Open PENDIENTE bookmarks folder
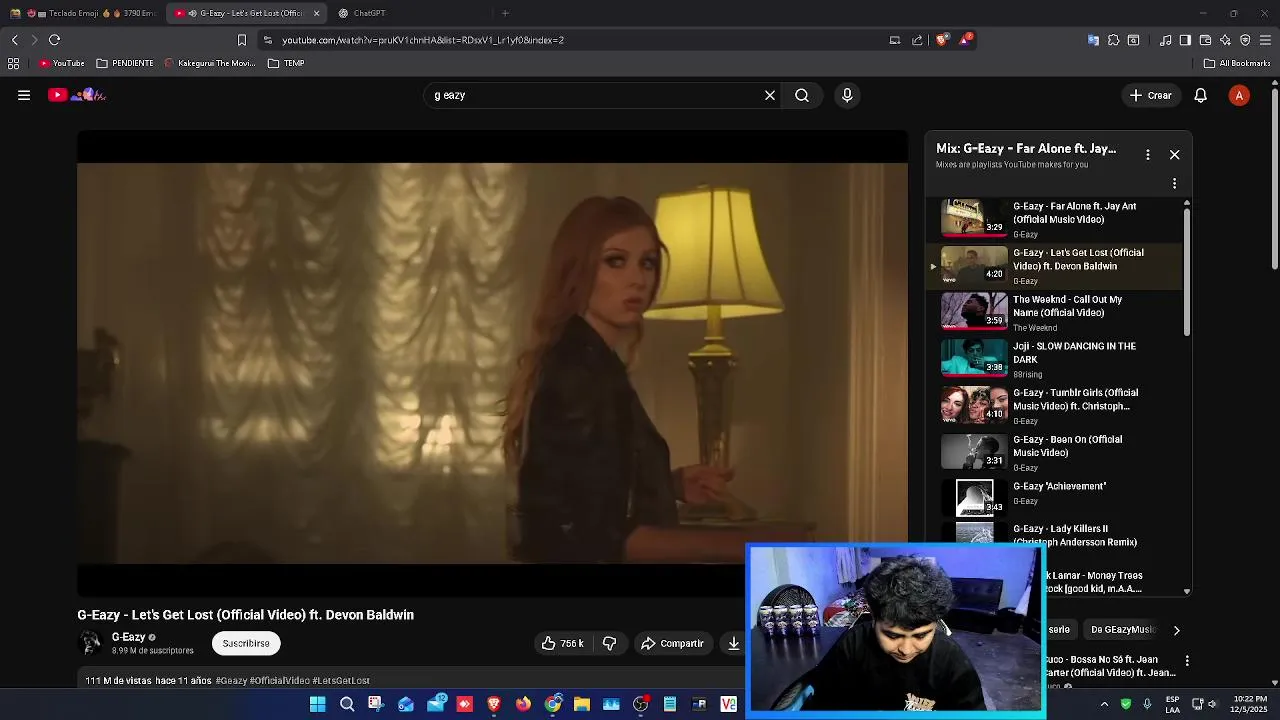Viewport: 1280px width, 720px height. (x=125, y=63)
